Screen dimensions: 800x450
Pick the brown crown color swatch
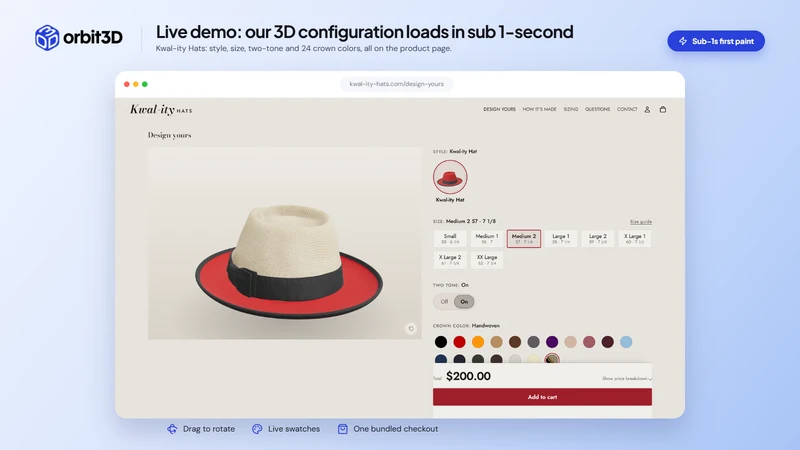[x=515, y=342]
